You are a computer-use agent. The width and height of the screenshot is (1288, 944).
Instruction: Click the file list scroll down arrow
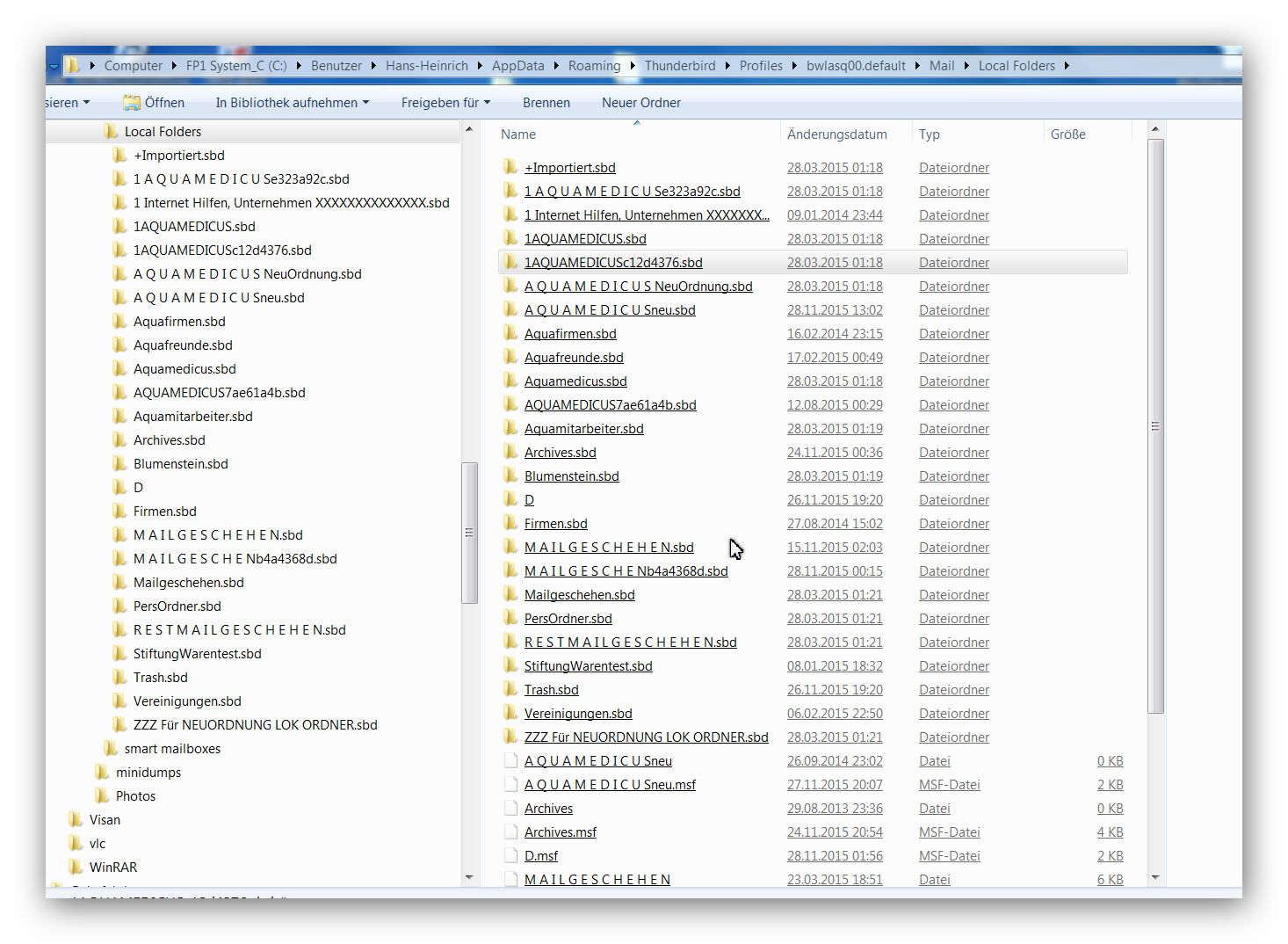click(x=1155, y=877)
